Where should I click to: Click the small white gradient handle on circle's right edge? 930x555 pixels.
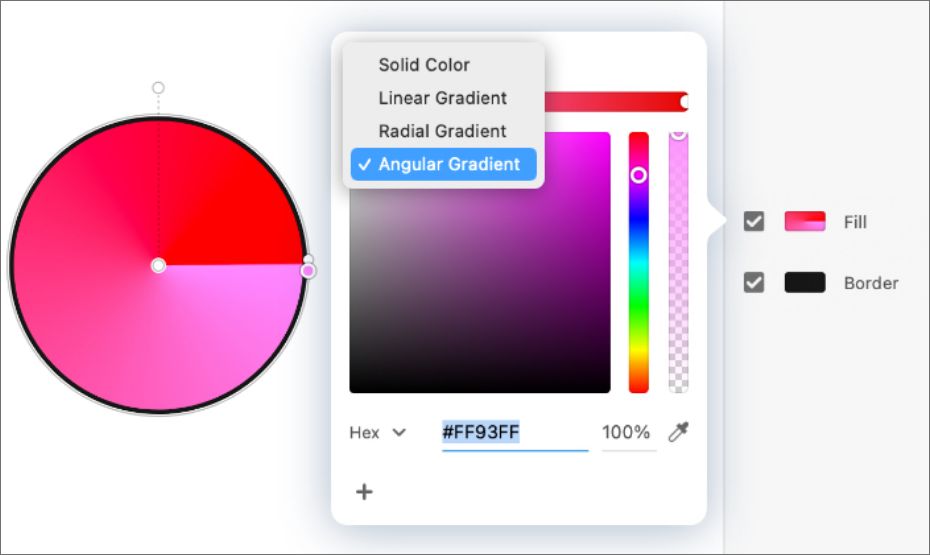308,259
